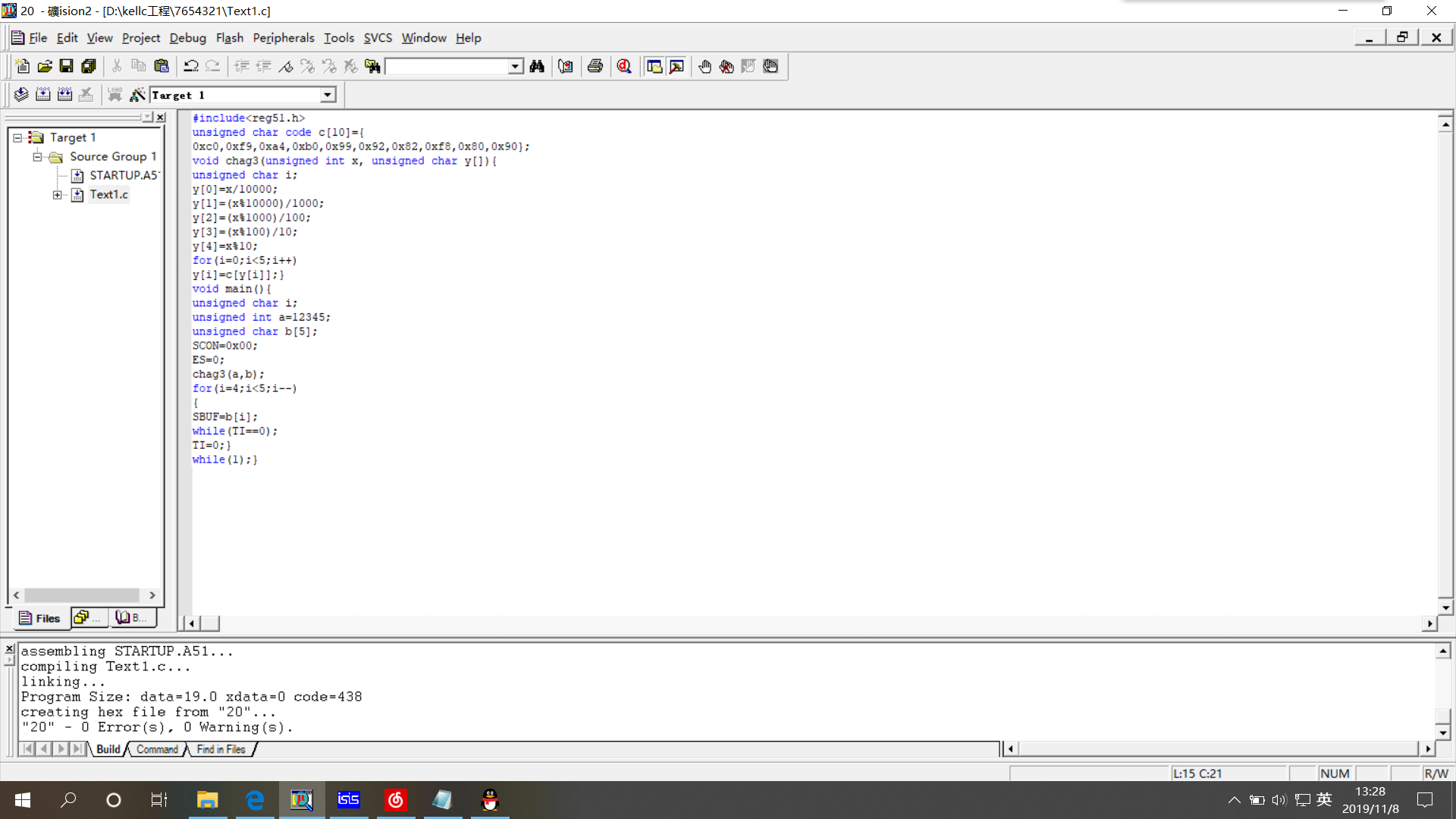This screenshot has height=819, width=1456.
Task: Save the current file via floppy icon
Action: coord(67,67)
